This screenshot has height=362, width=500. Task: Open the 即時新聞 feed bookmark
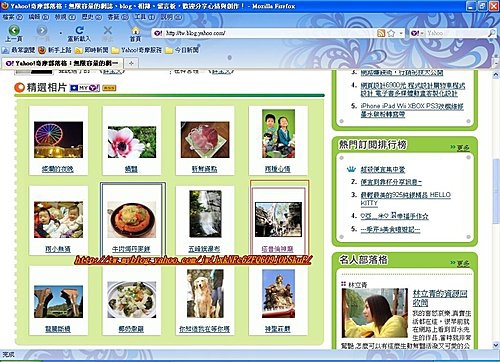(92, 50)
